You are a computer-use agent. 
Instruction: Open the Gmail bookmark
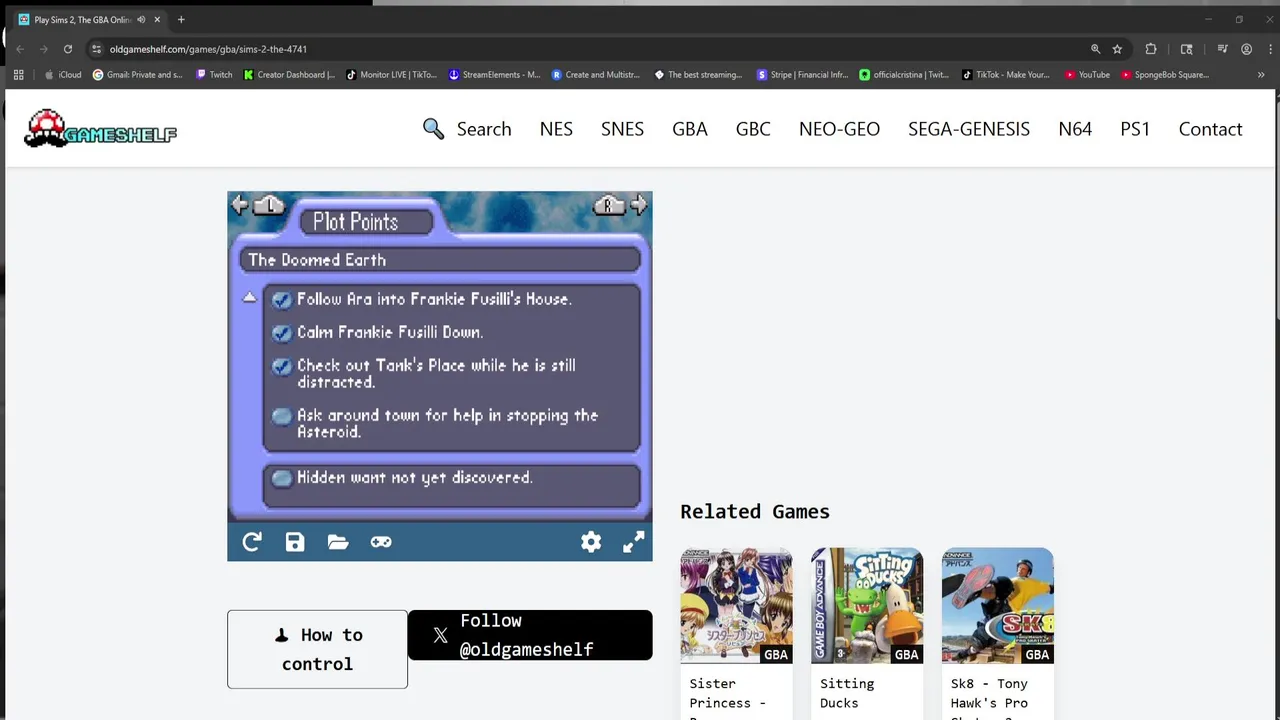[138, 75]
